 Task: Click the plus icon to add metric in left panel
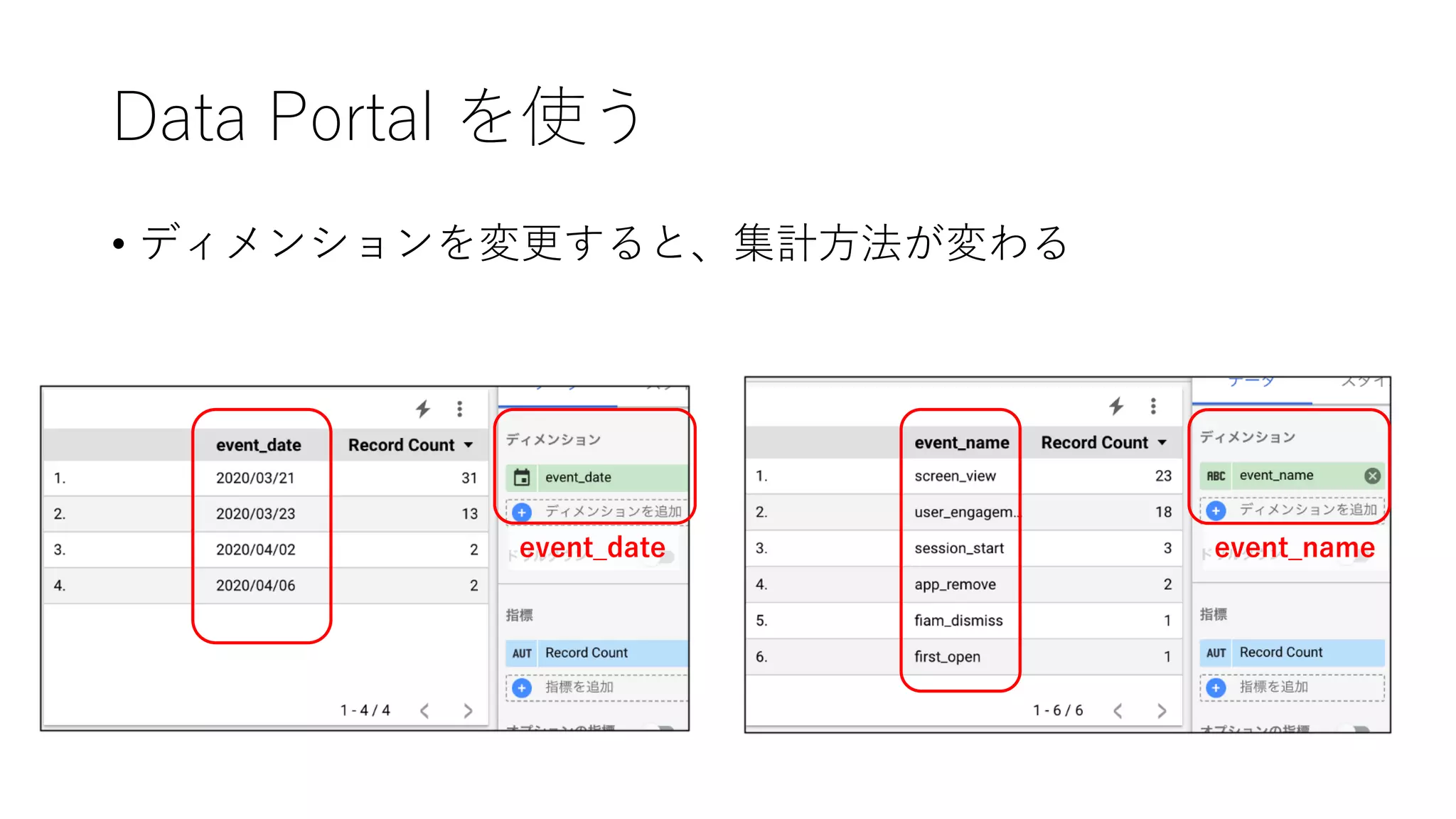tap(522, 687)
